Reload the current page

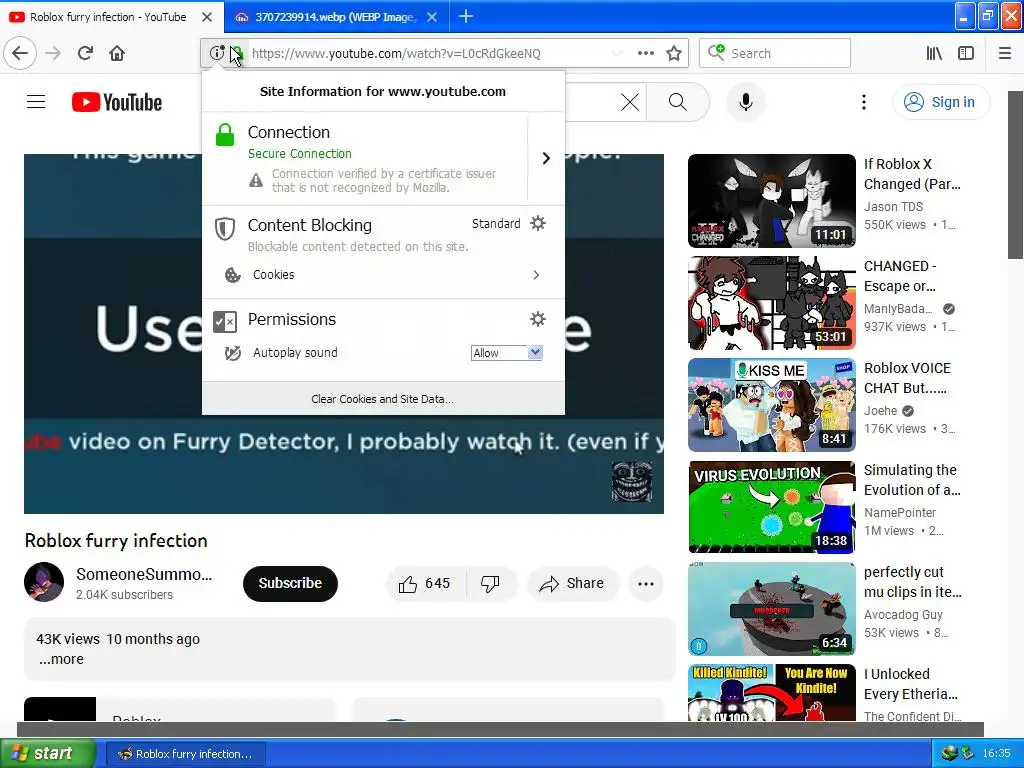pos(85,53)
